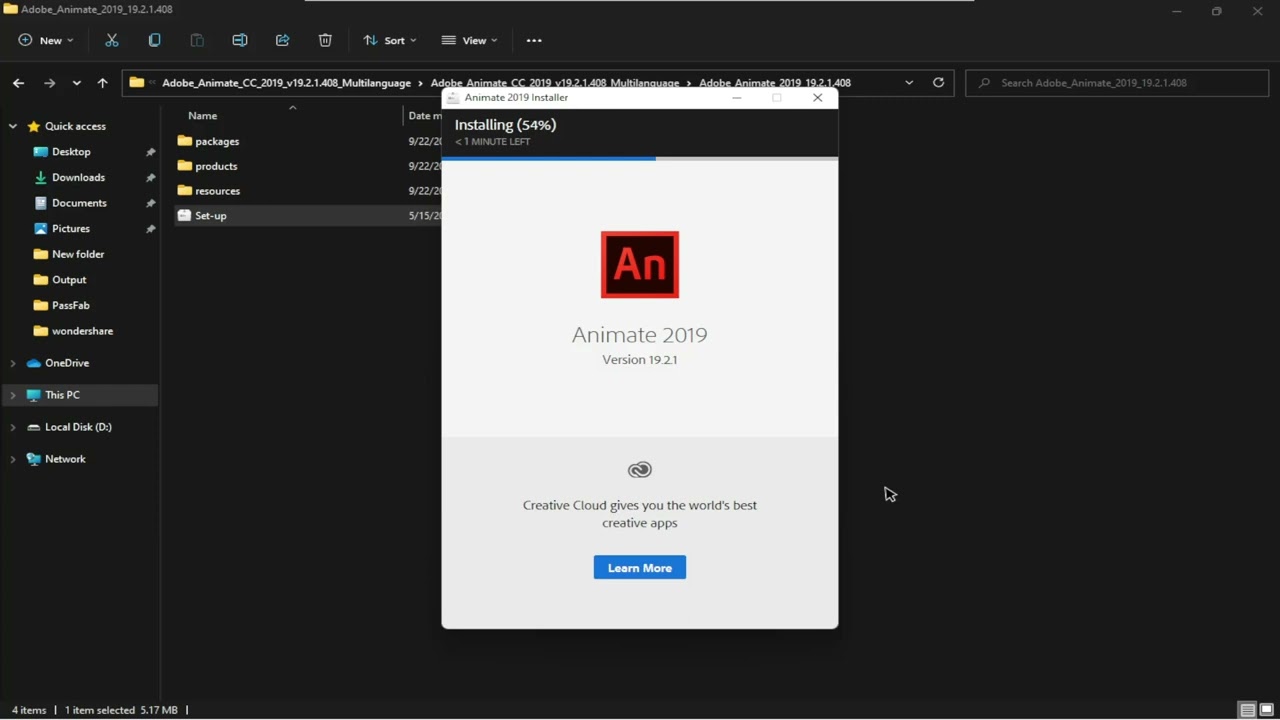Click the Paste icon in Explorer toolbar
Viewport: 1280px width, 720px height.
coord(197,40)
